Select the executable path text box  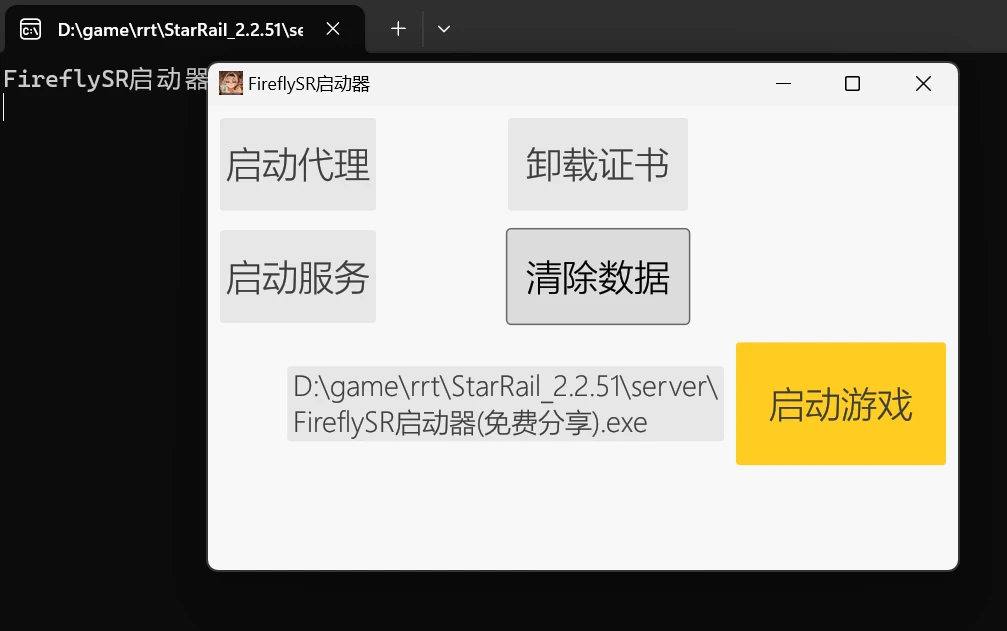(505, 404)
